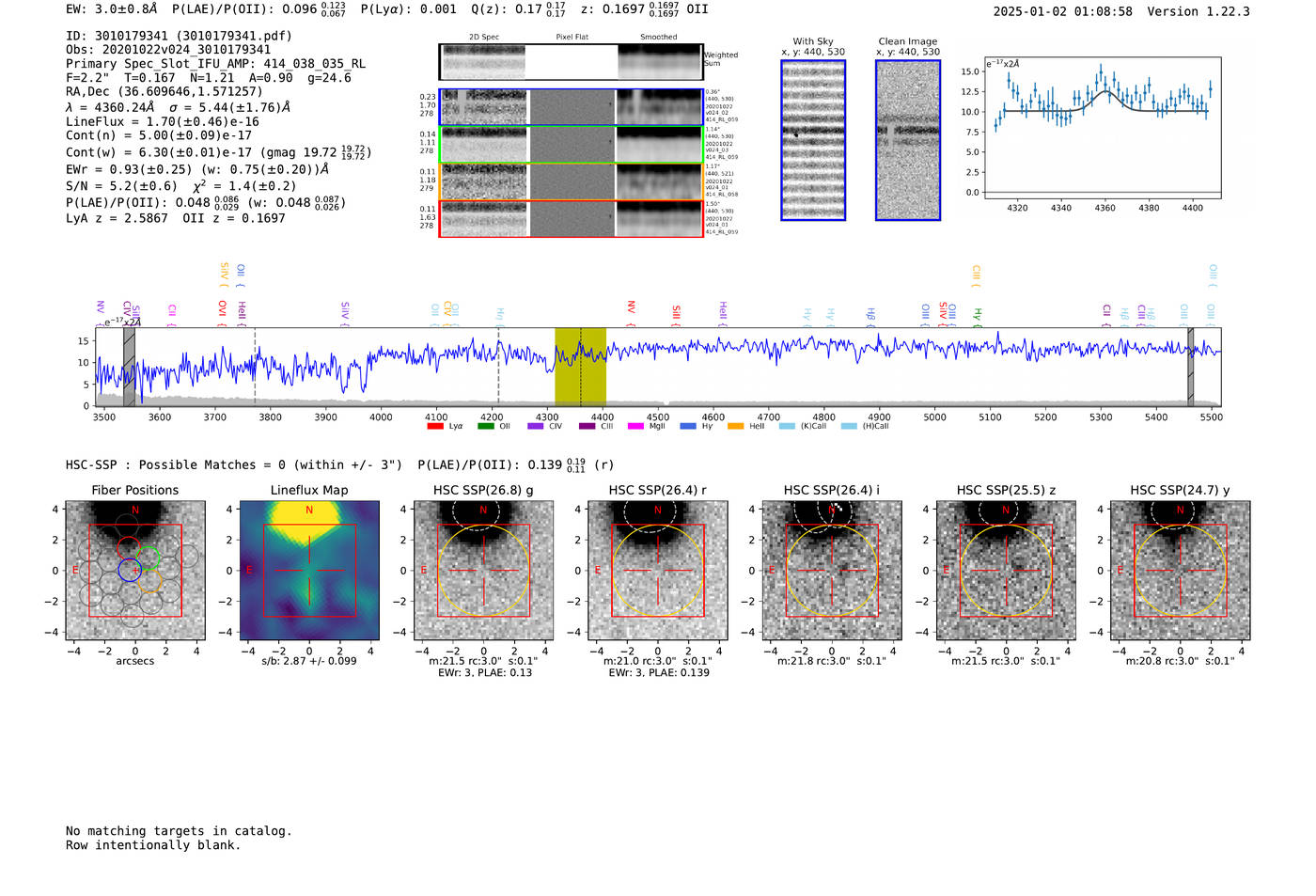Click the Obs: 20201022v024_3010179341 line

pyautogui.click(x=168, y=50)
